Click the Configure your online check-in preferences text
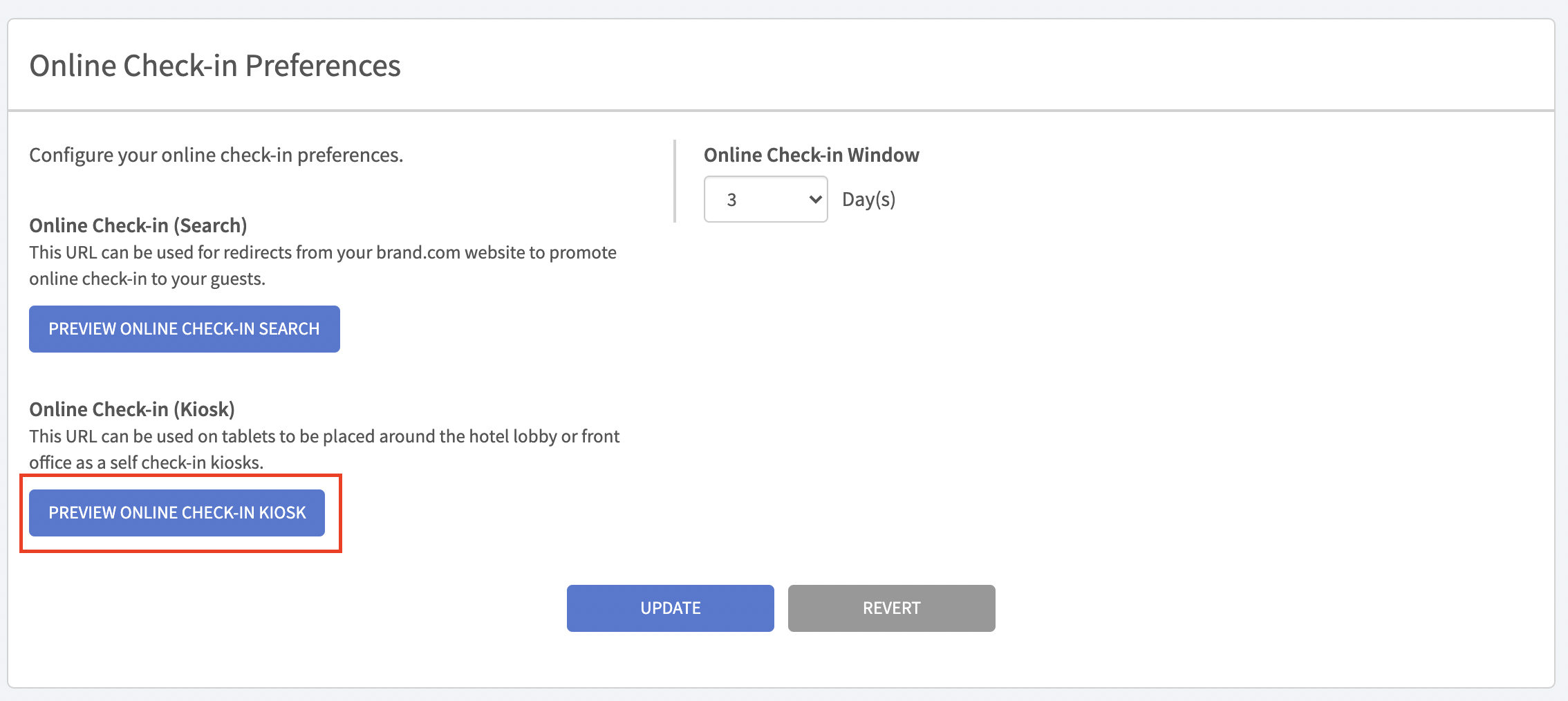This screenshot has width=1568, height=701. pyautogui.click(x=216, y=155)
